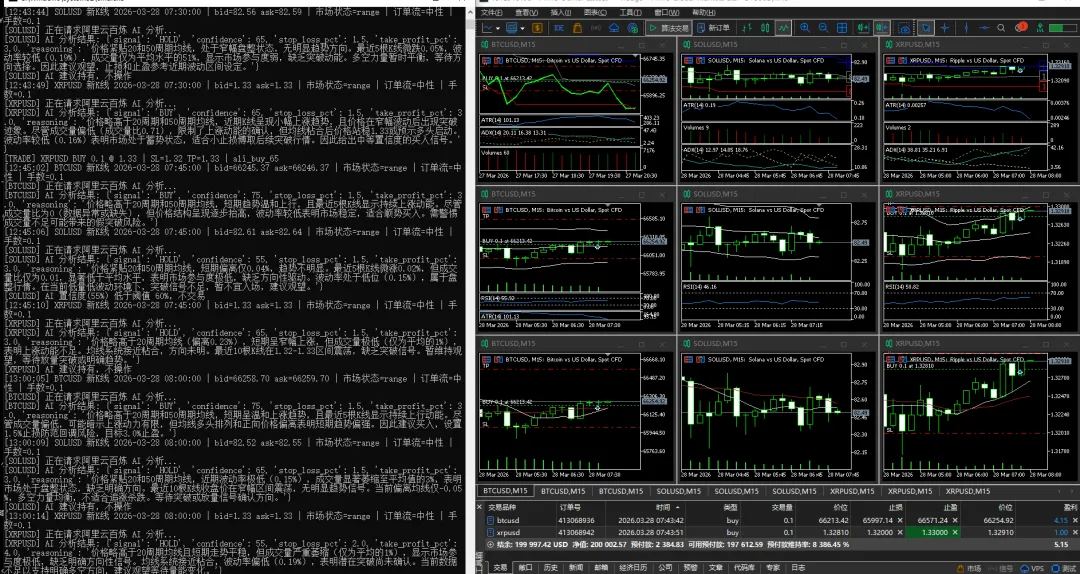This screenshot has width=1080, height=574.
Task: Click the green connection status bar
Action: [x=1061, y=28]
